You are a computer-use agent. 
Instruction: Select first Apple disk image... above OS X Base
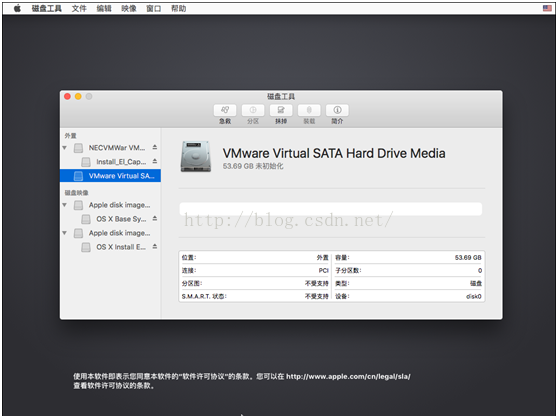(110, 205)
